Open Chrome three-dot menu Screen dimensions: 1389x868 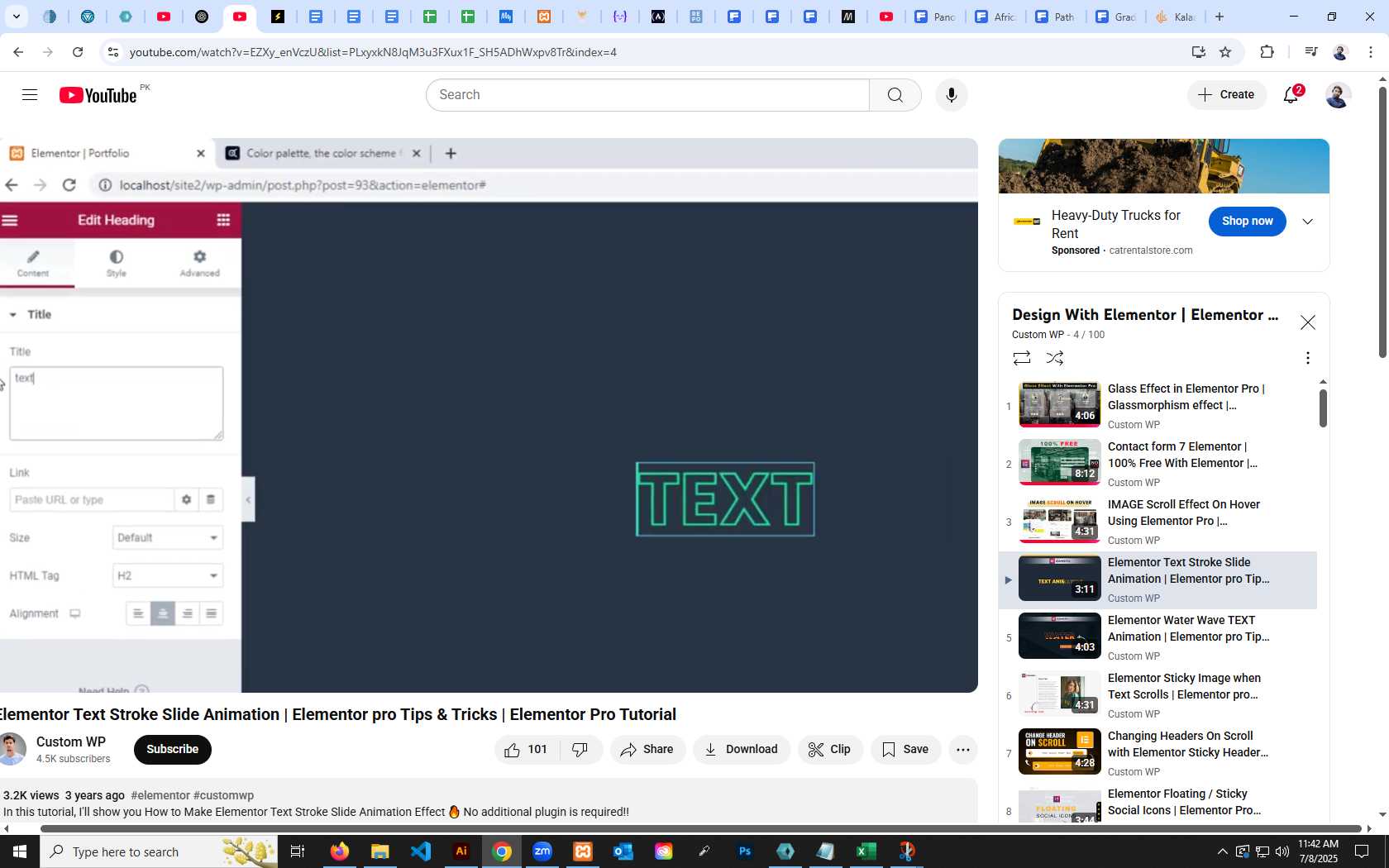tap(1371, 52)
